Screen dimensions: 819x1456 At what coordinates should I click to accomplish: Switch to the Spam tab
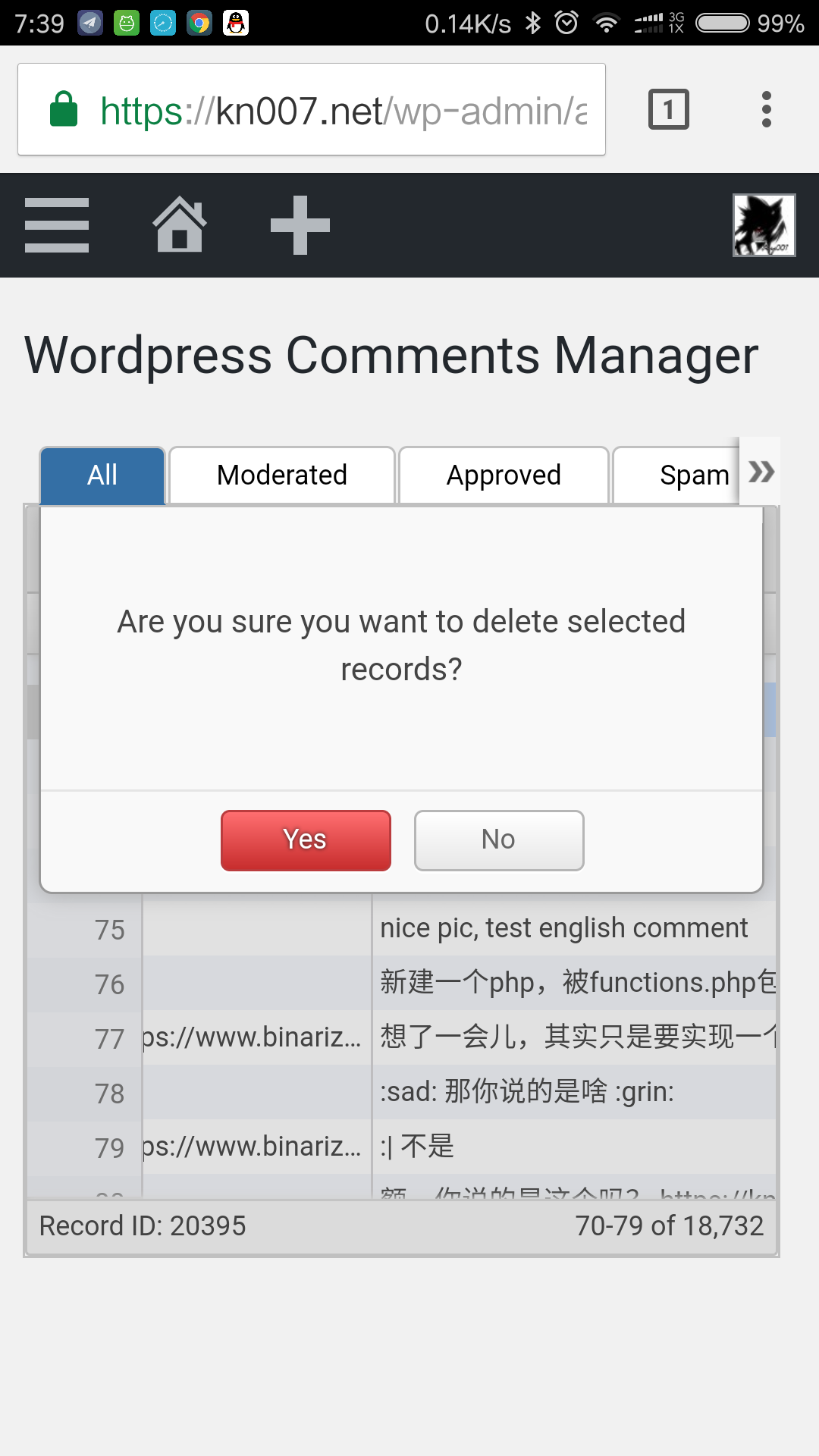click(x=676, y=475)
